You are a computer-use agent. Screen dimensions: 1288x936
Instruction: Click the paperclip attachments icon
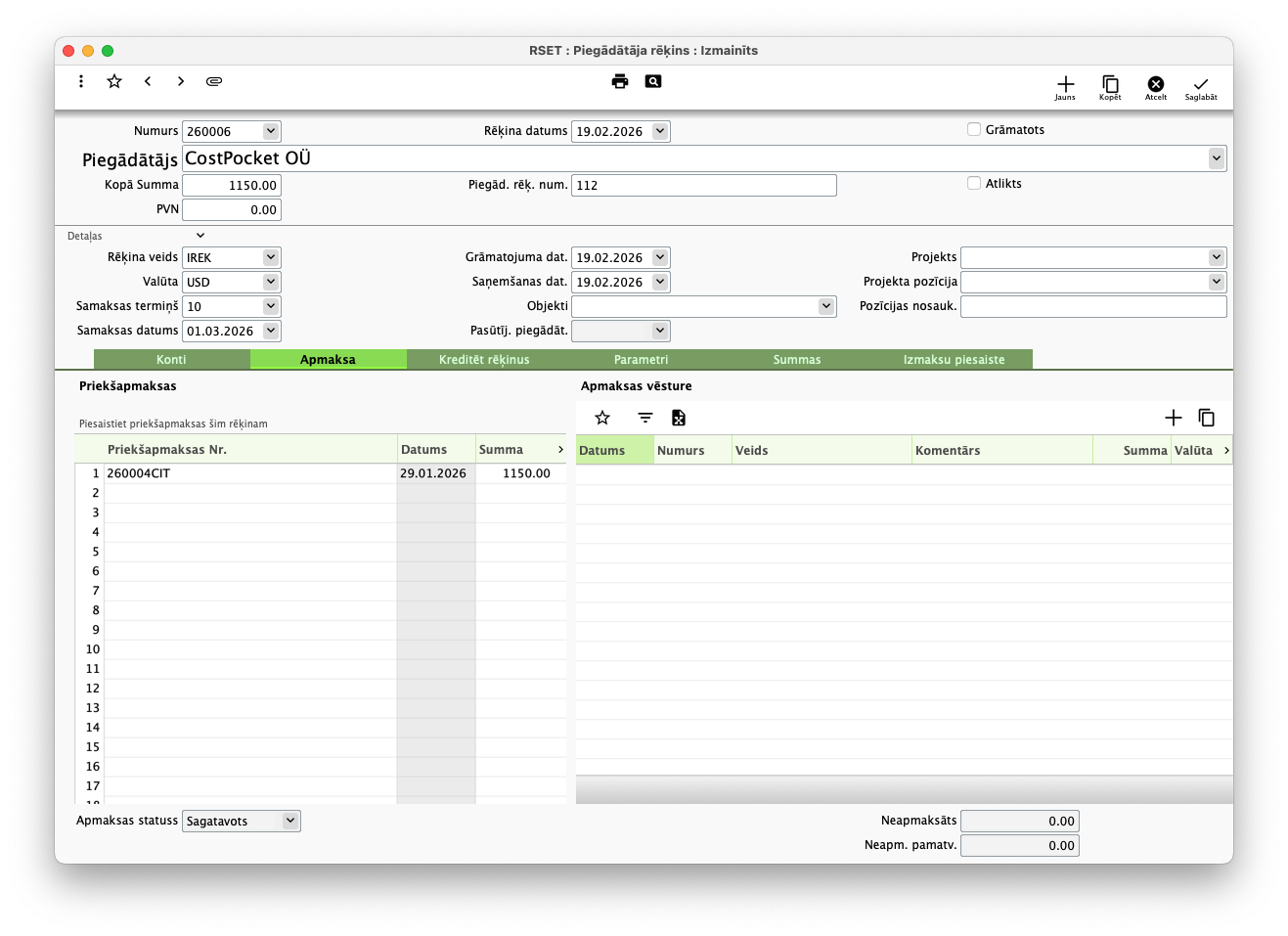click(x=214, y=81)
